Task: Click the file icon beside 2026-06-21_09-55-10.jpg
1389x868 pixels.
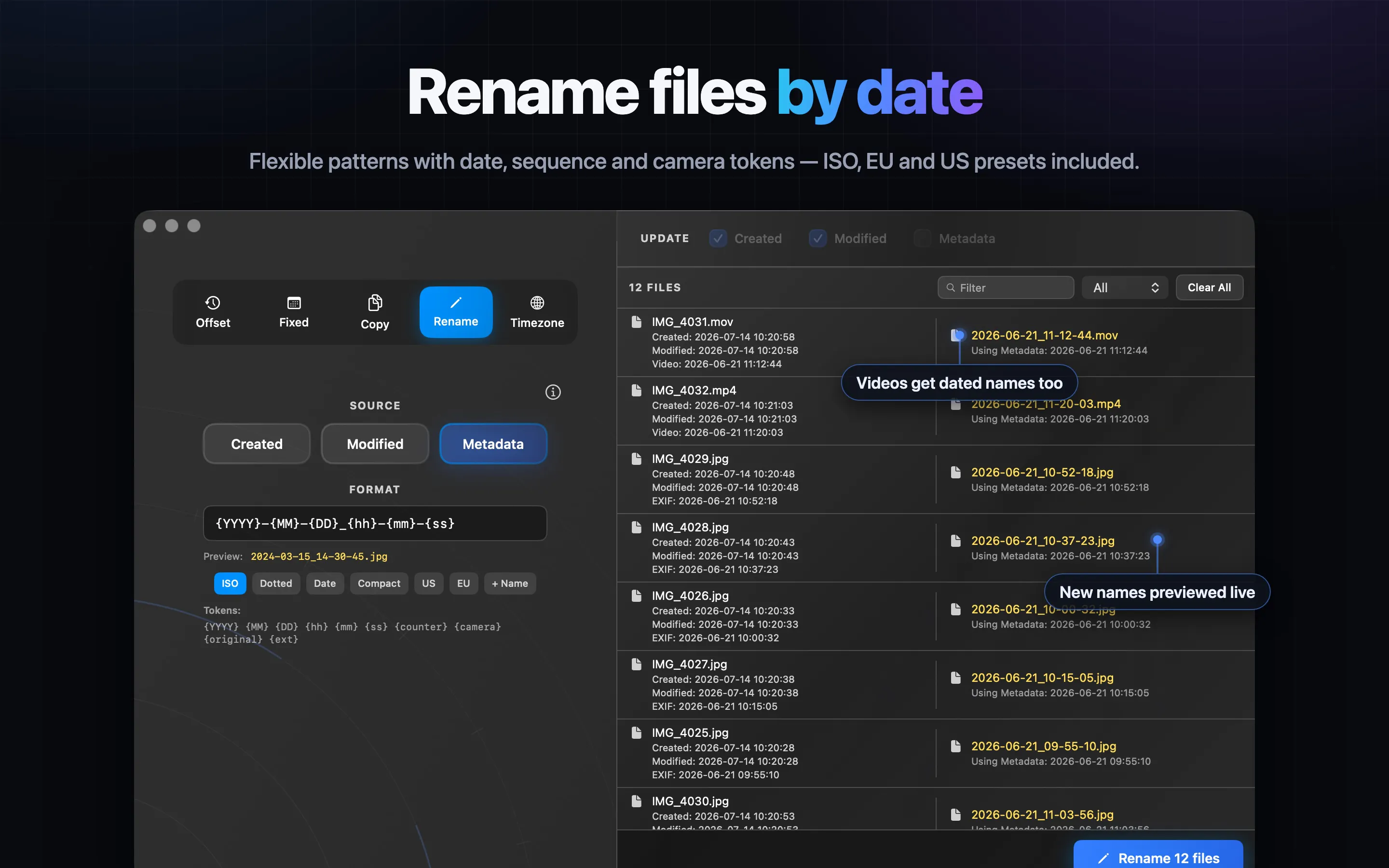Action: (955, 746)
